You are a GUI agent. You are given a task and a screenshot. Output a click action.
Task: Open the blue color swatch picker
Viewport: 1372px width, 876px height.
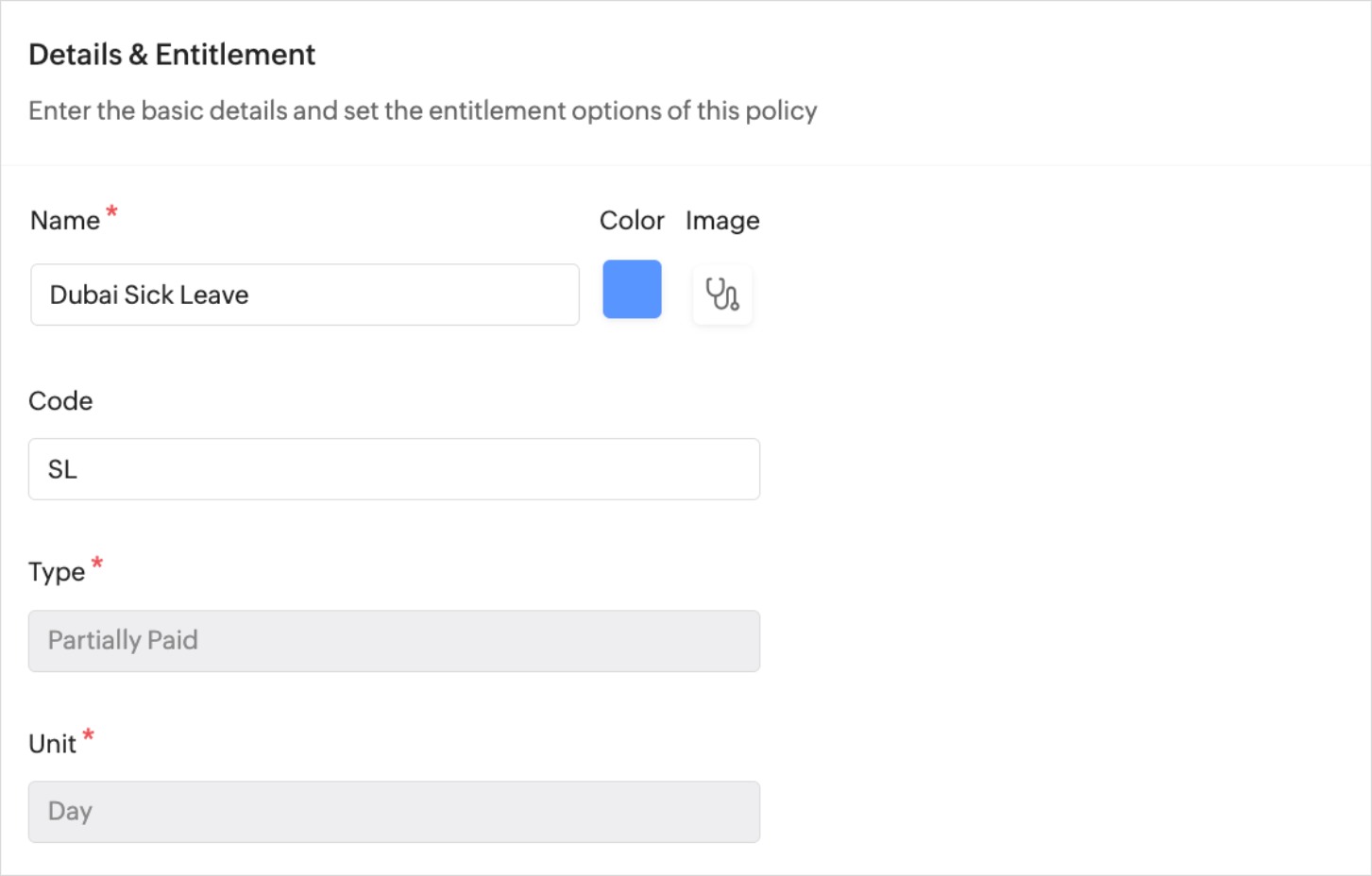pos(632,290)
